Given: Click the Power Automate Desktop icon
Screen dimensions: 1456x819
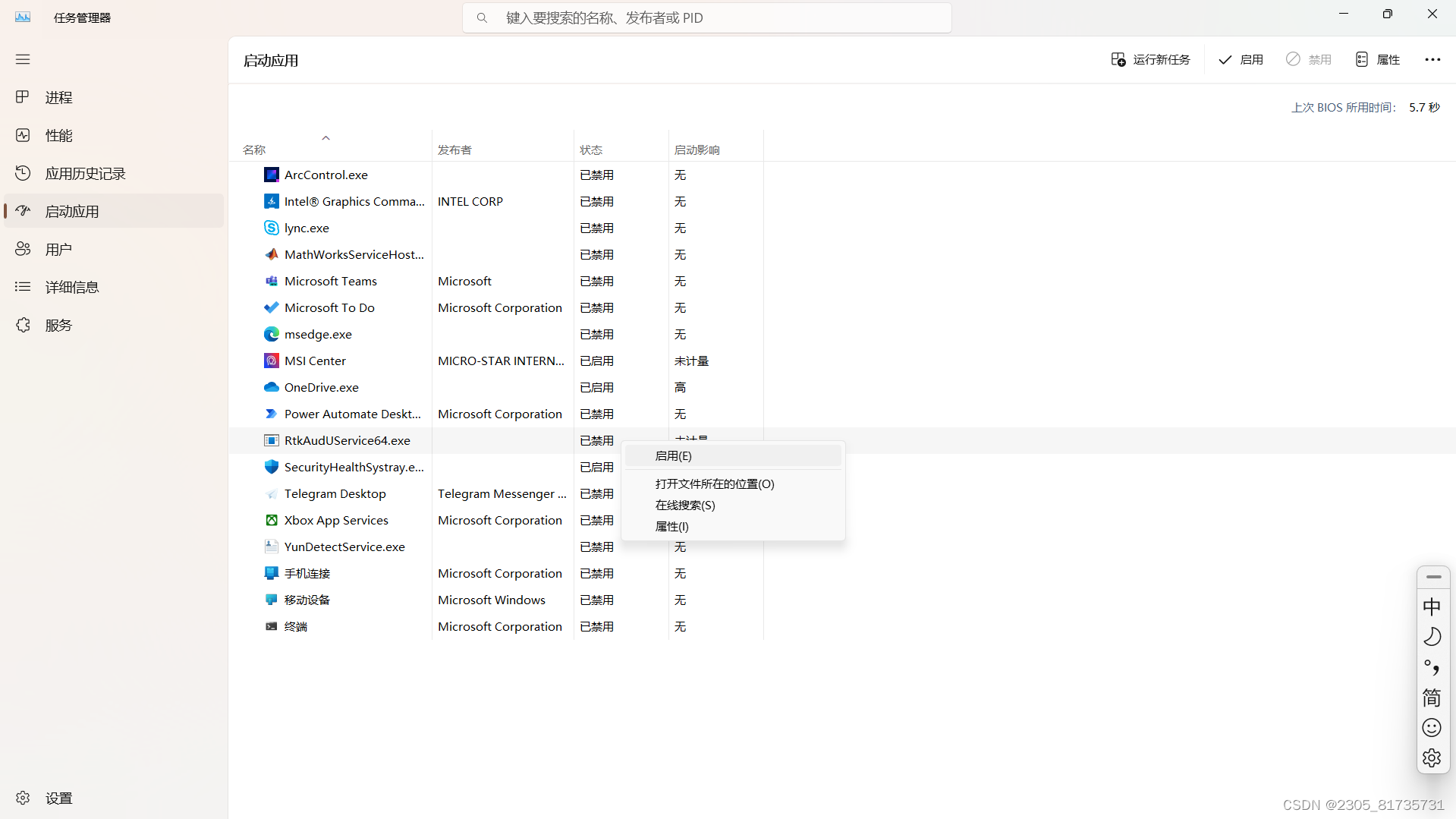Looking at the screenshot, I should pos(271,414).
